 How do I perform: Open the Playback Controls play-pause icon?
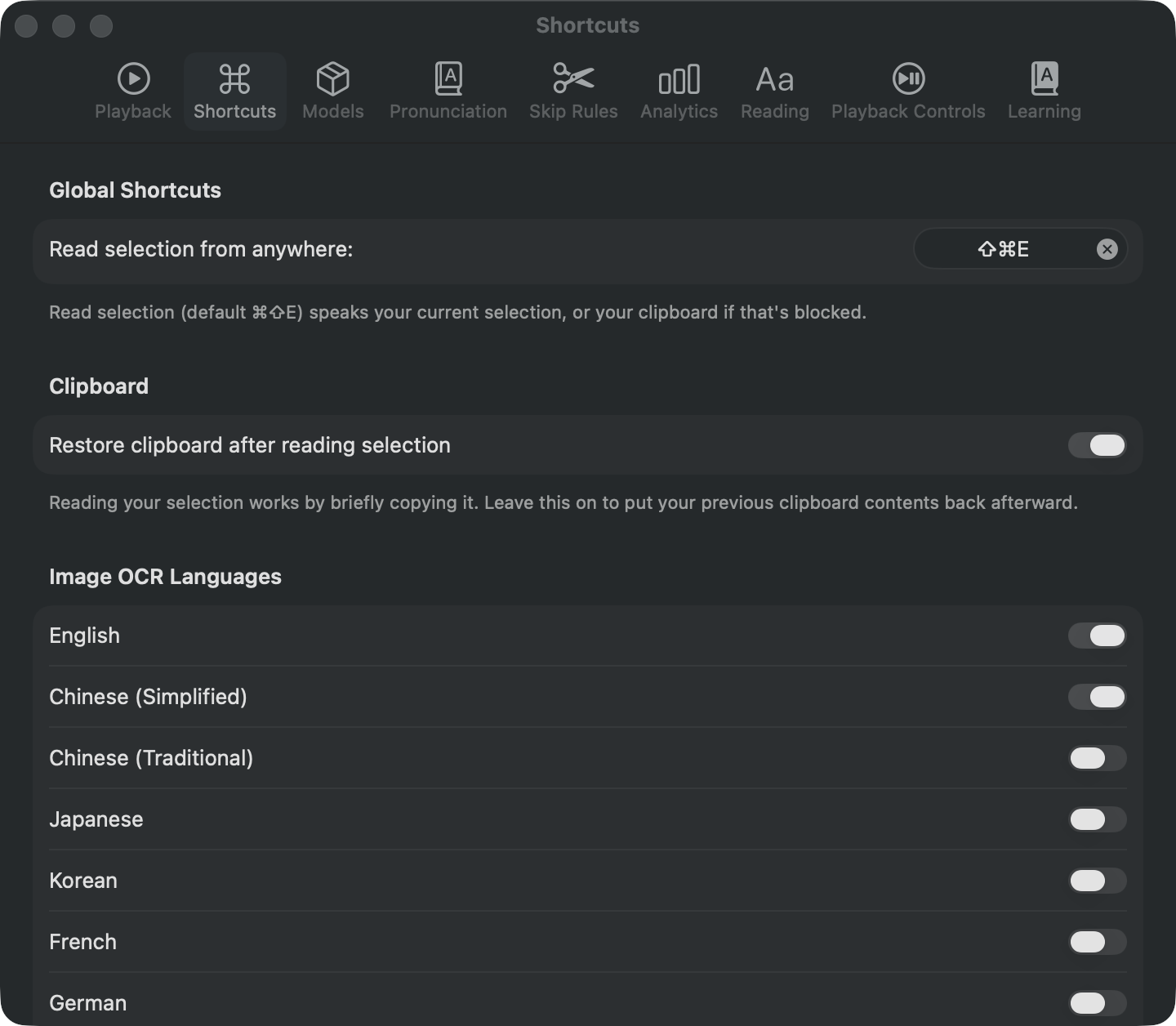(x=909, y=79)
